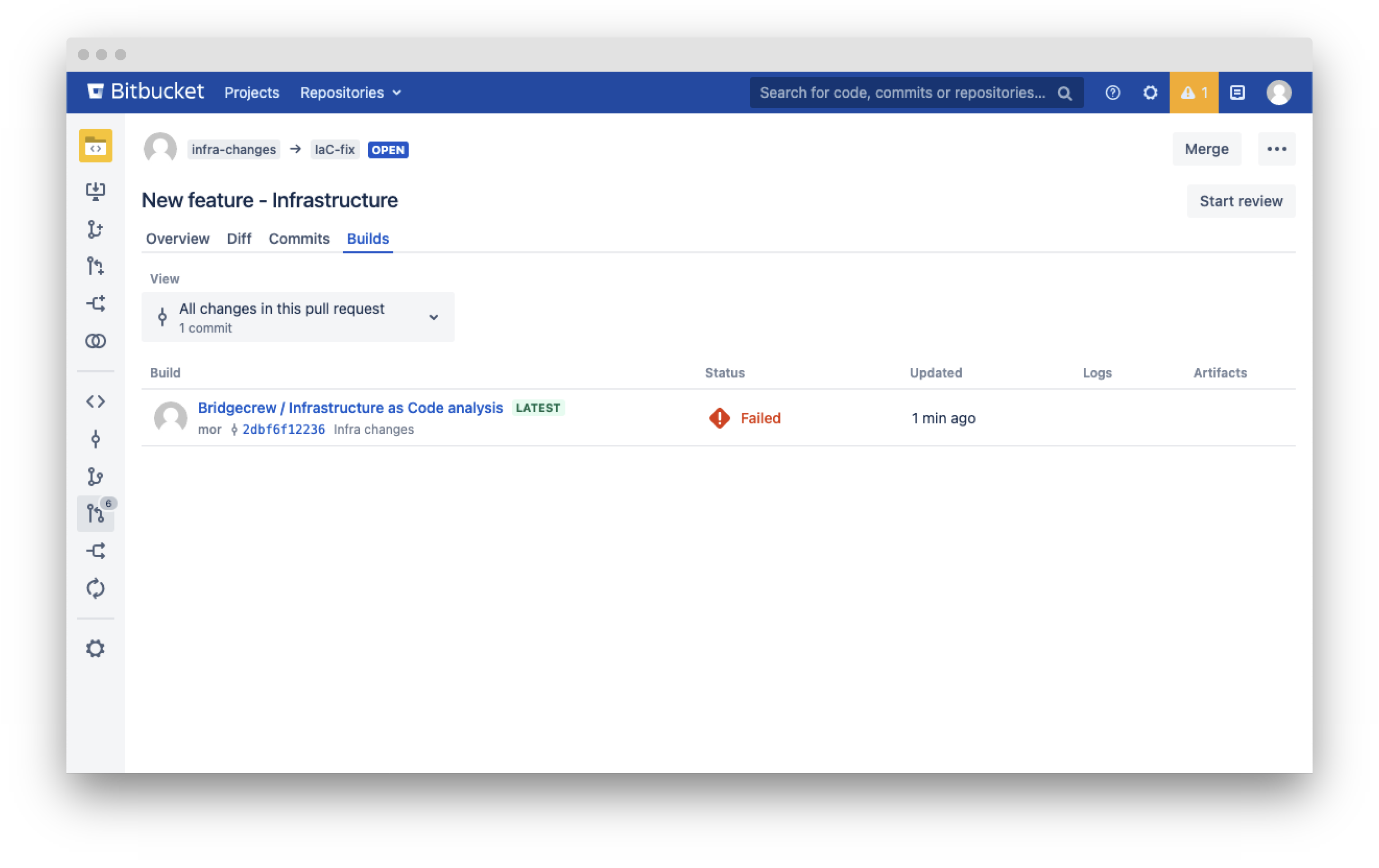
Task: Click the OPEN status badge
Action: pyautogui.click(x=388, y=150)
